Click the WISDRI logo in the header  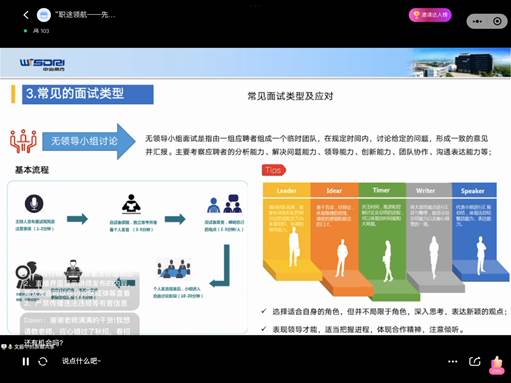(42, 64)
